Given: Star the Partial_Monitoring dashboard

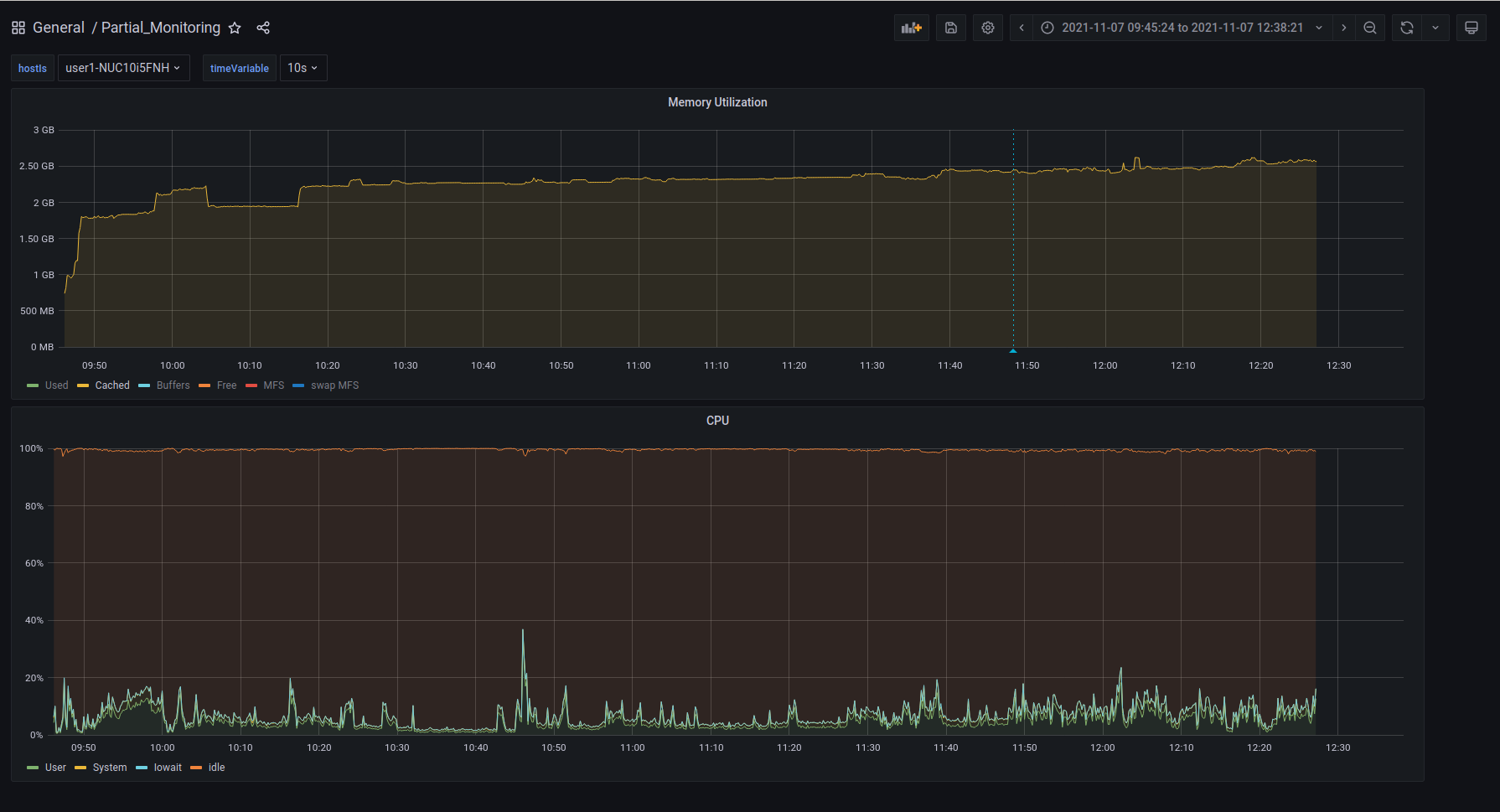Looking at the screenshot, I should 235,28.
